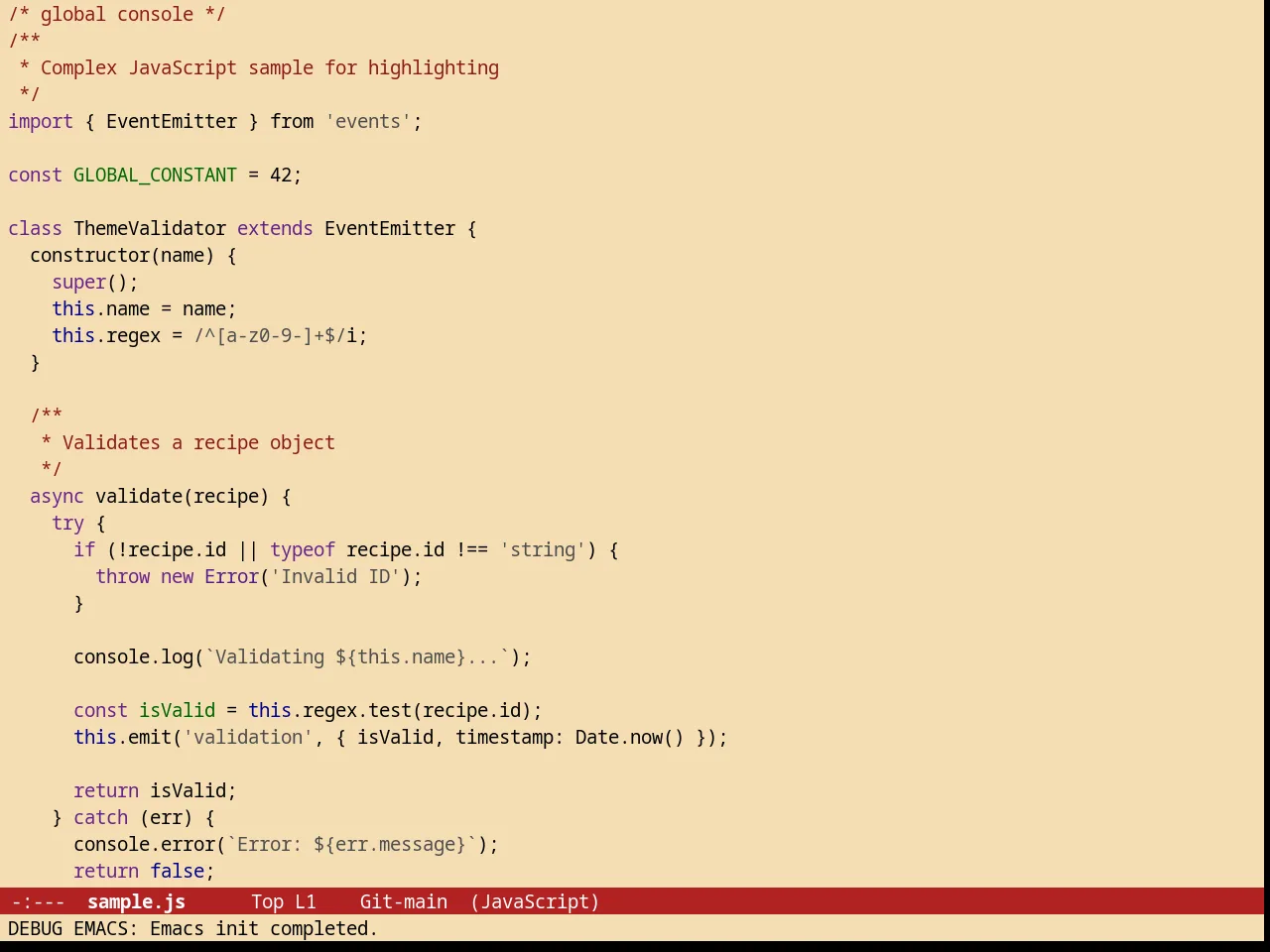Click the 'isValid' variable in const declaration
Screen dimensions: 1270x952
(177, 710)
